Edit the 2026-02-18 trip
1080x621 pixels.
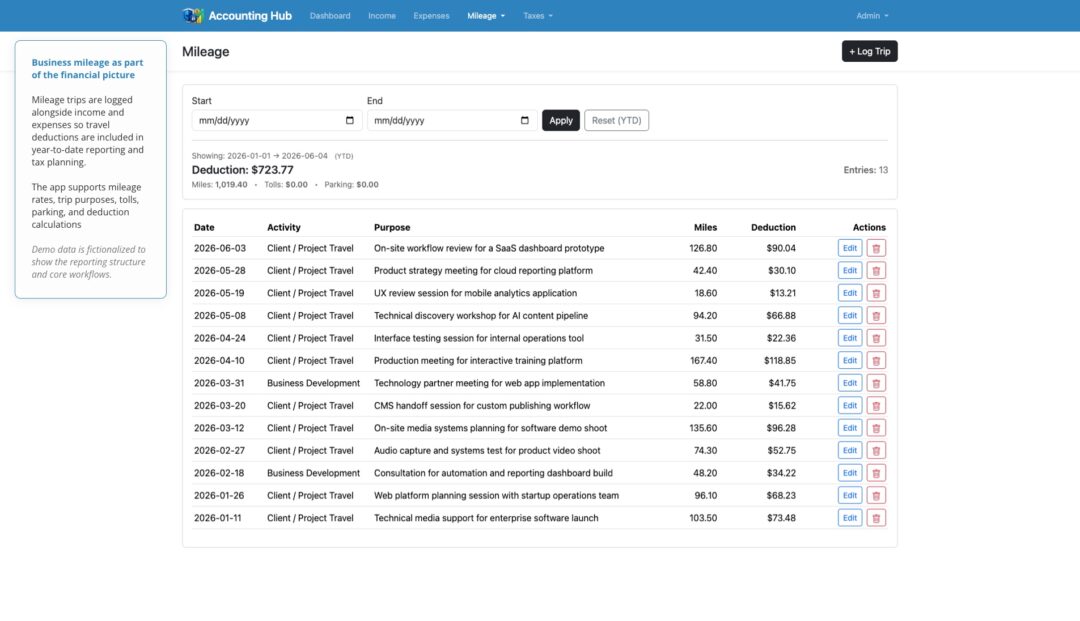point(850,473)
